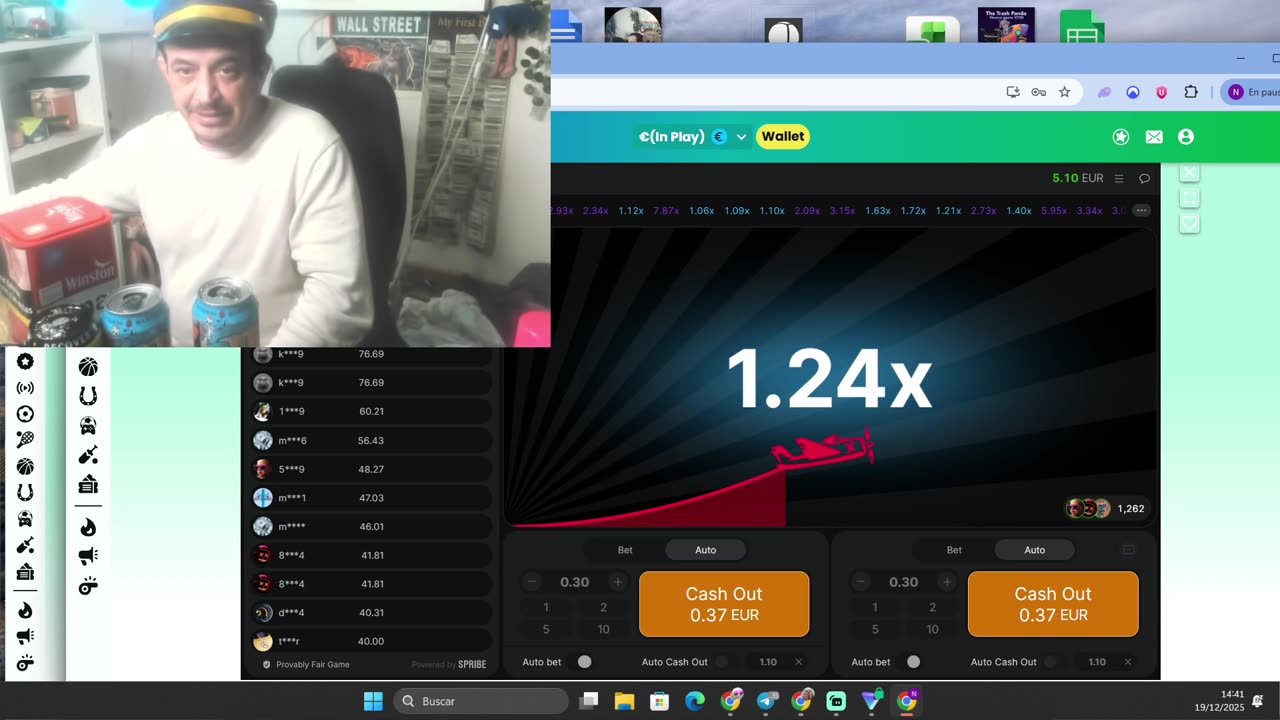Open Chrome extensions puzzle icon
Screen dimensions: 1280x720
1190,92
